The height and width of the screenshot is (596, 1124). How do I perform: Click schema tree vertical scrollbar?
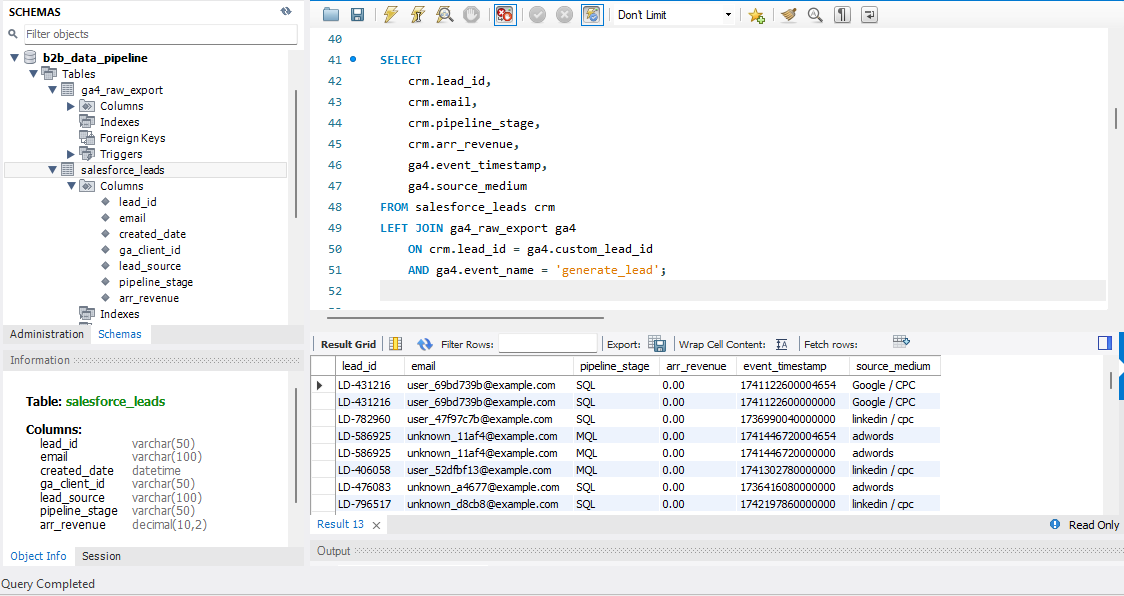295,153
